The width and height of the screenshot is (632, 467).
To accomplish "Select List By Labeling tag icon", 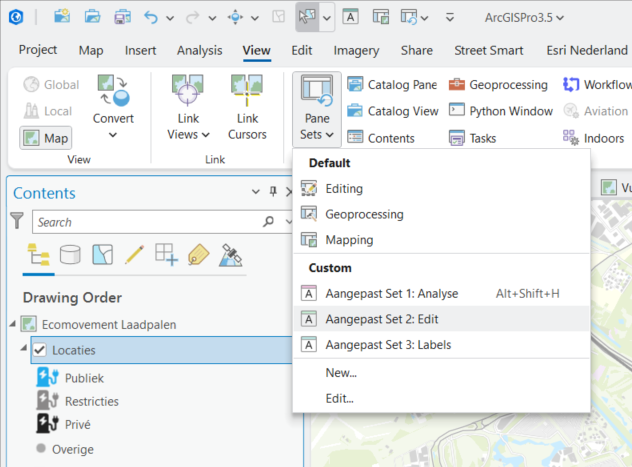I will coord(198,254).
